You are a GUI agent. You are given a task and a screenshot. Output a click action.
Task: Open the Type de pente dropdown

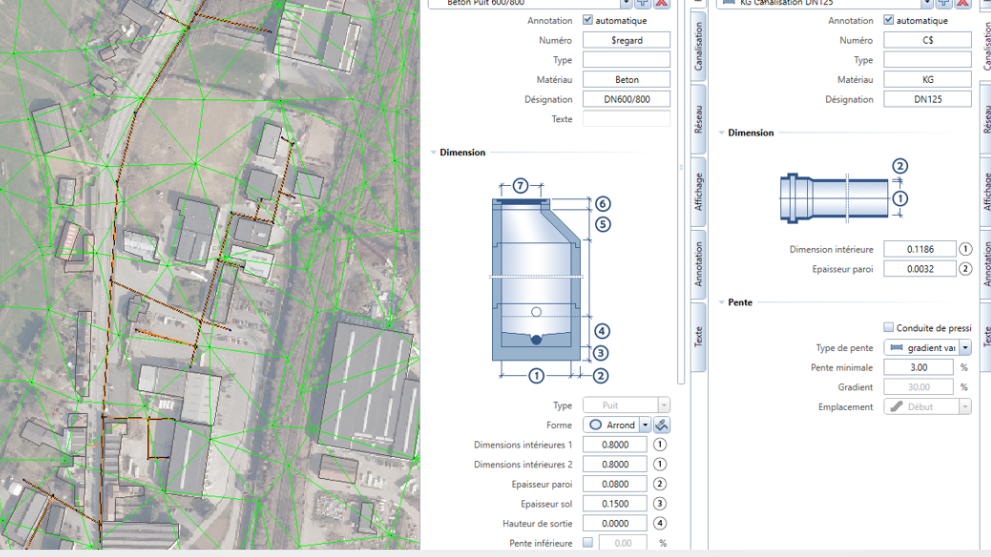coord(965,348)
